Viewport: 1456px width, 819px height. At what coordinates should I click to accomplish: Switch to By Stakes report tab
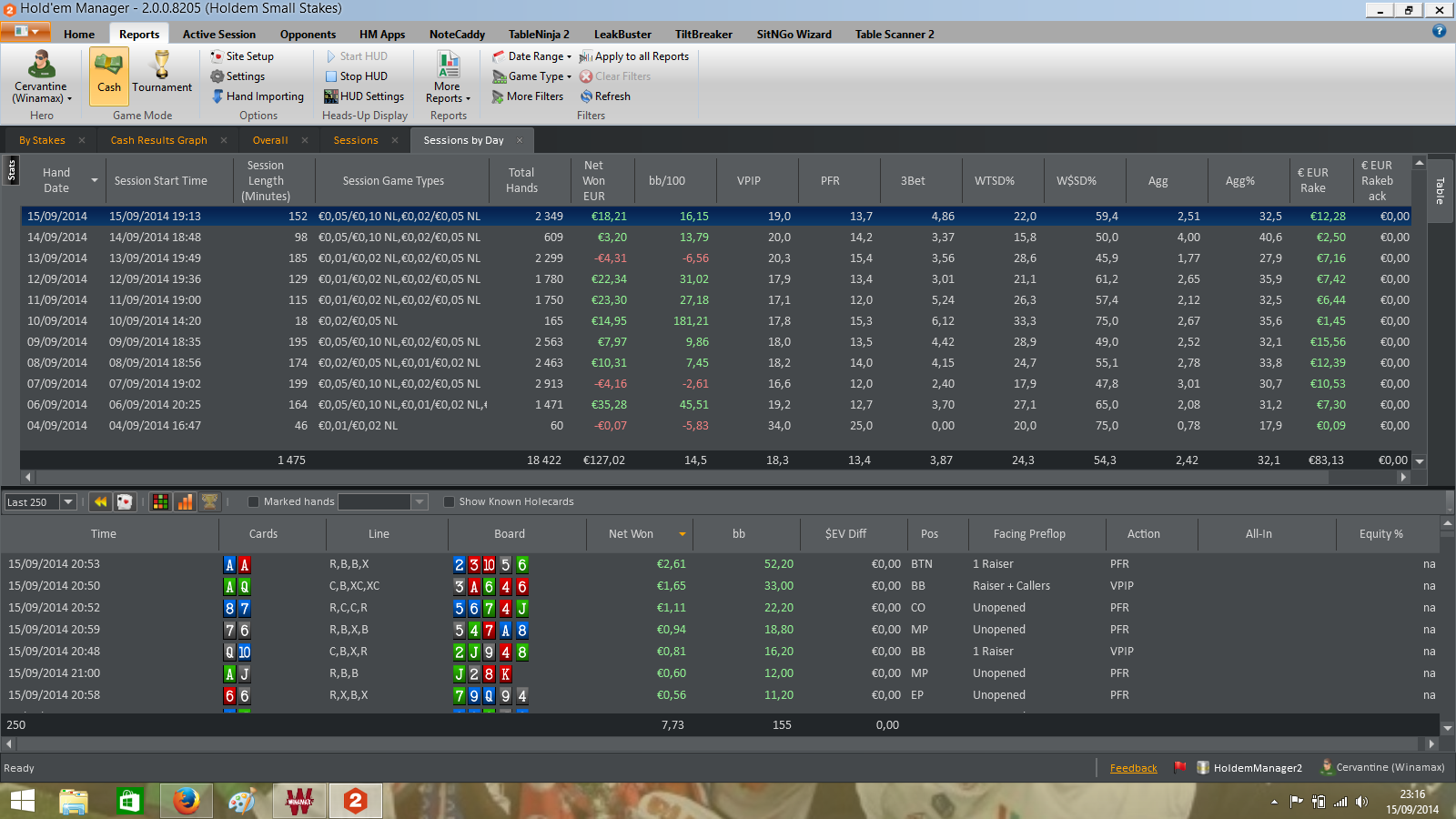pos(42,140)
